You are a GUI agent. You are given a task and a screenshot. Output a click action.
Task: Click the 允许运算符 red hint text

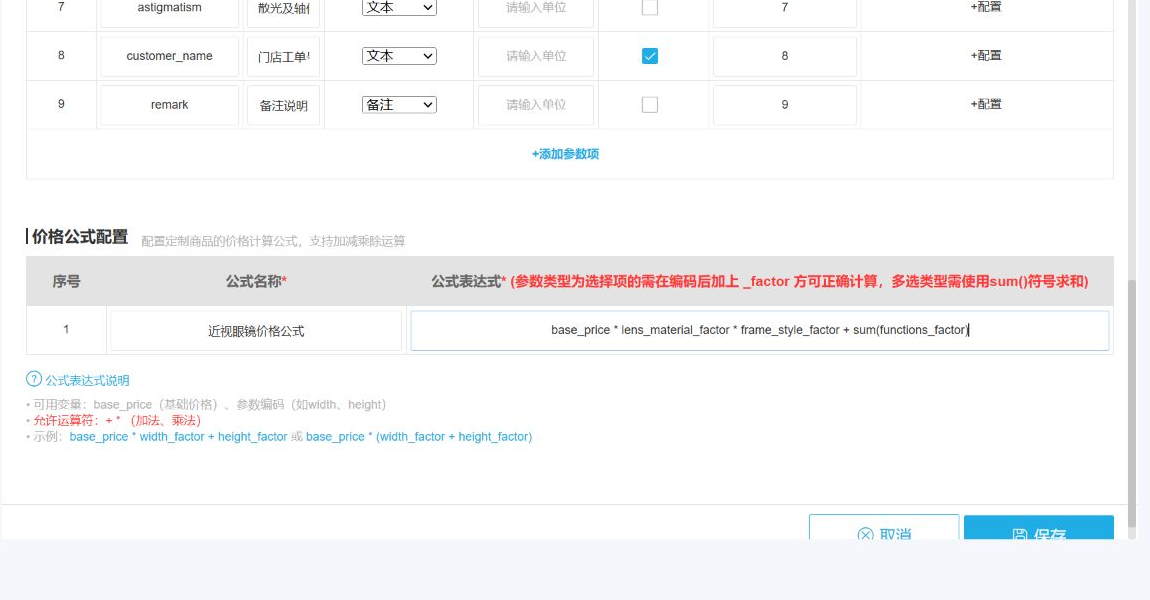pos(117,420)
